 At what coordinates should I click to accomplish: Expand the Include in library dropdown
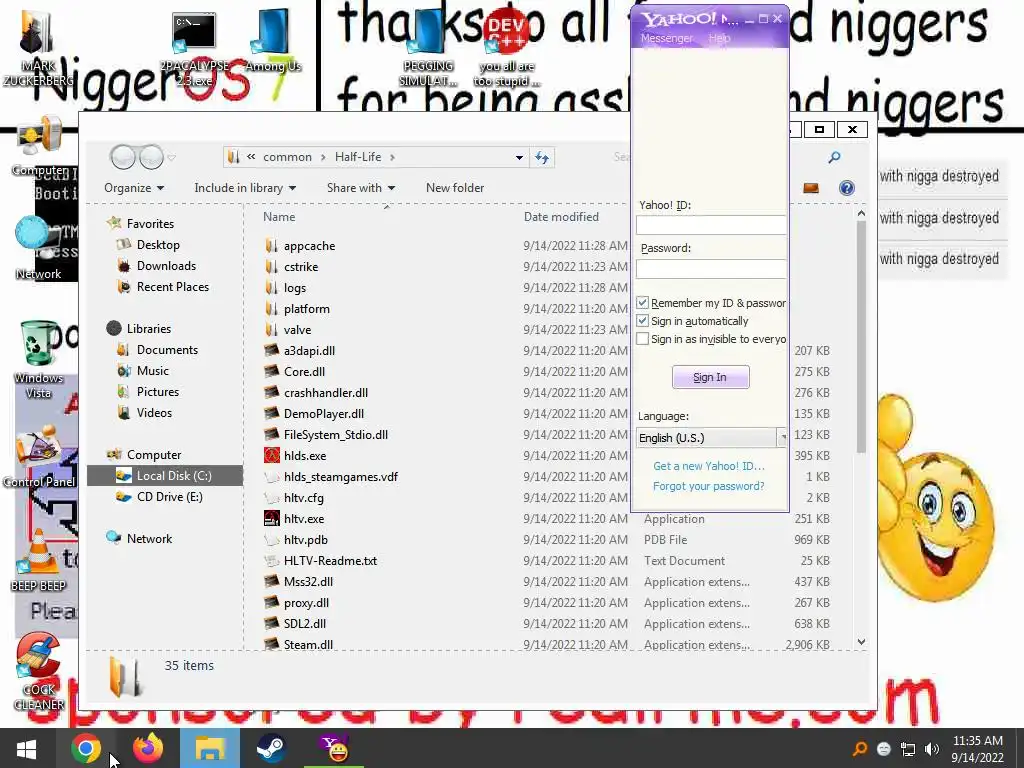point(245,188)
